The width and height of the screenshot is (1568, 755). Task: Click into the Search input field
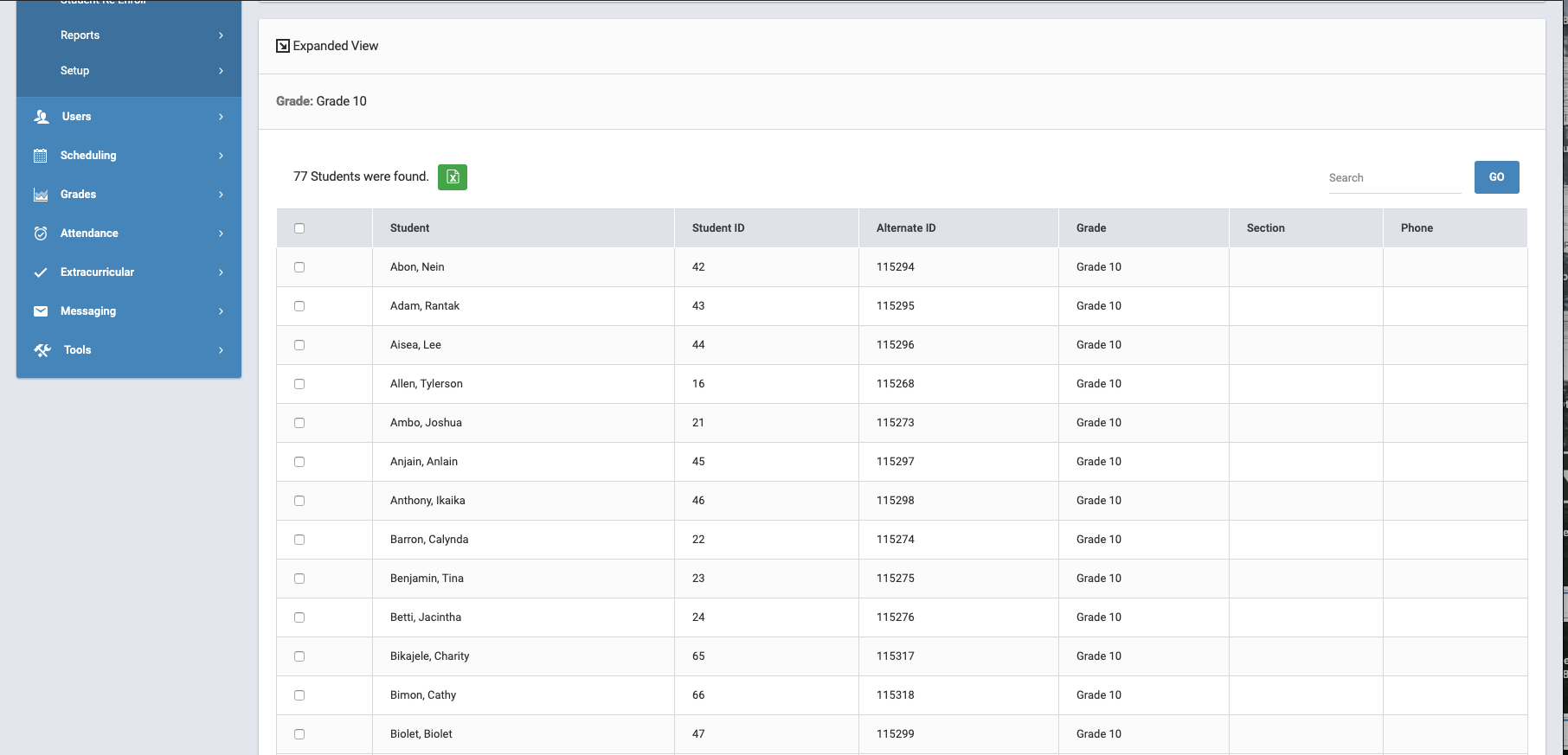point(1393,178)
